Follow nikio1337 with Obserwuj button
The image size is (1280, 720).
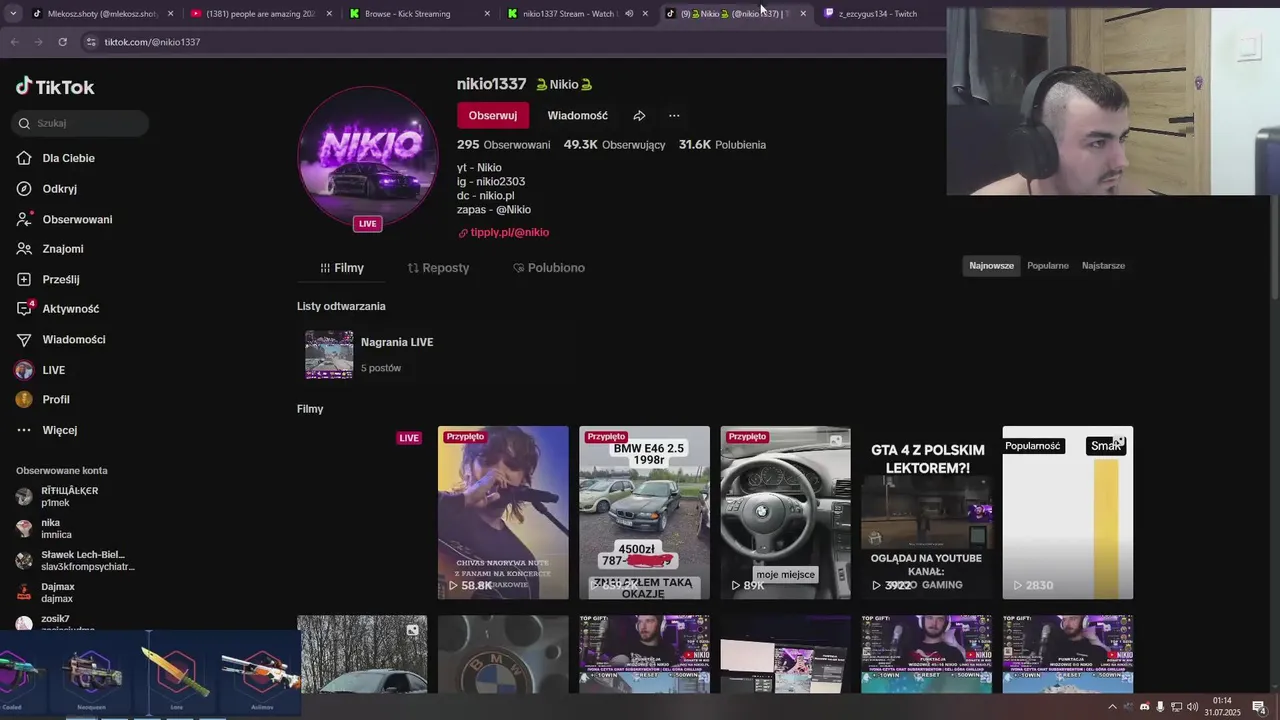(x=493, y=115)
